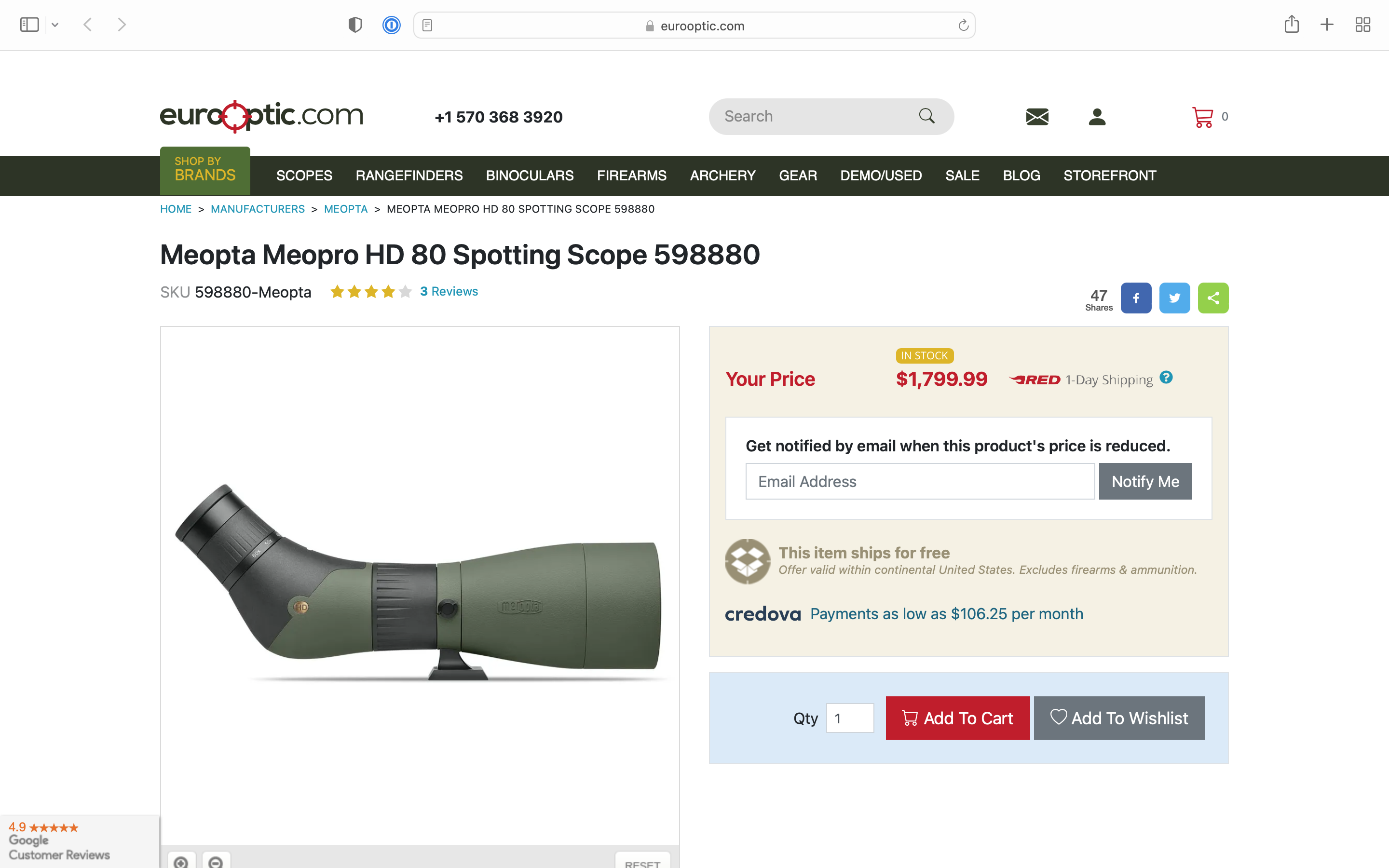Open the Binoculars menu
Image resolution: width=1389 pixels, height=868 pixels.
[x=530, y=176]
